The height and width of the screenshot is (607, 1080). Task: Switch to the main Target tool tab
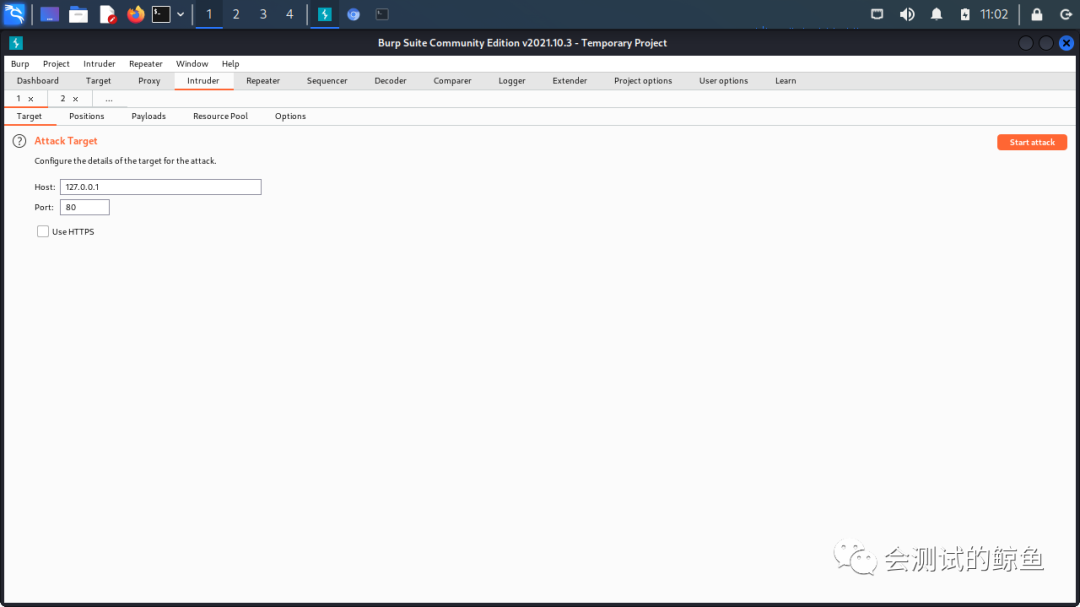click(98, 81)
